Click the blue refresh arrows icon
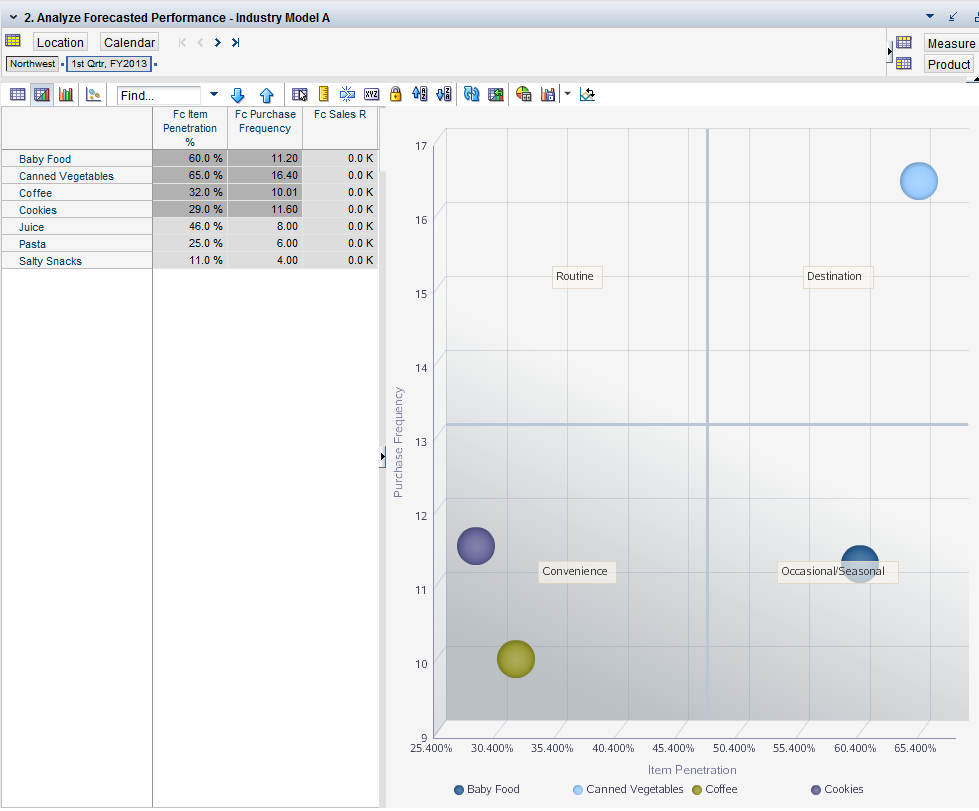 pos(471,94)
